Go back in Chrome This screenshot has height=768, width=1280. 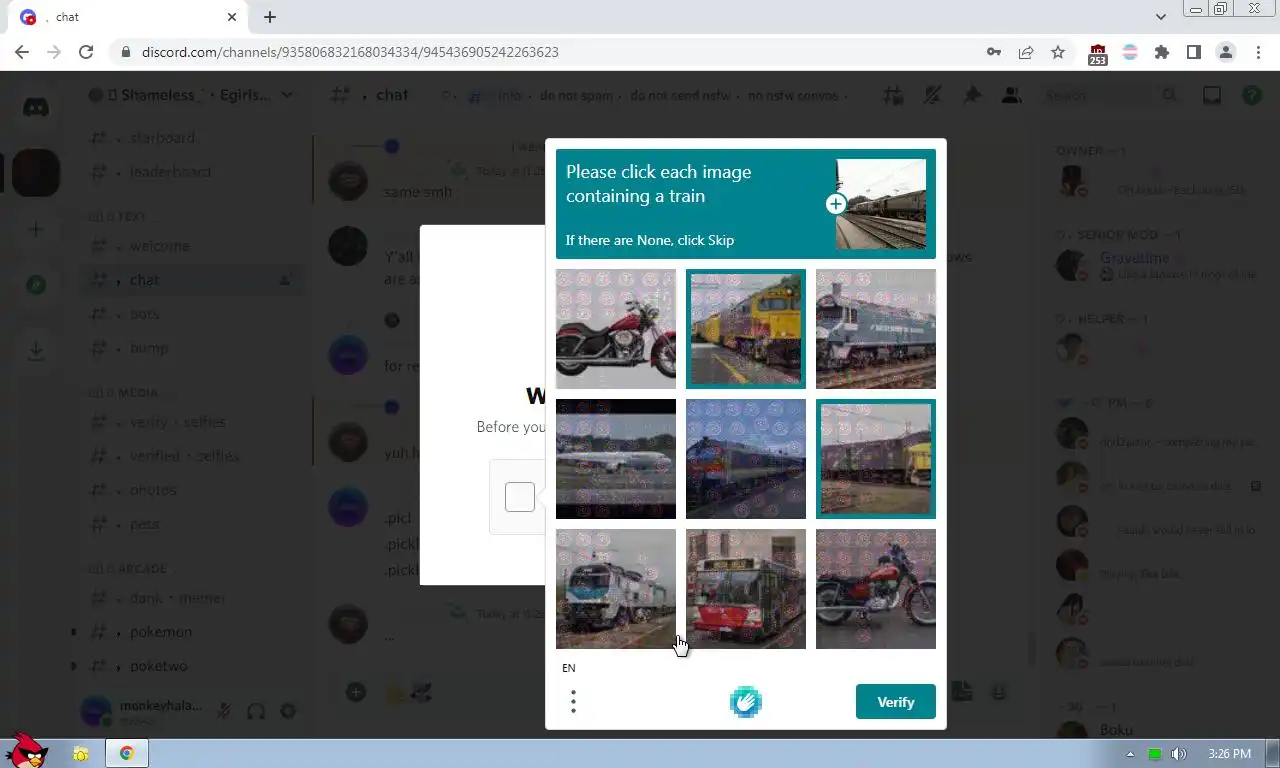pyautogui.click(x=22, y=52)
